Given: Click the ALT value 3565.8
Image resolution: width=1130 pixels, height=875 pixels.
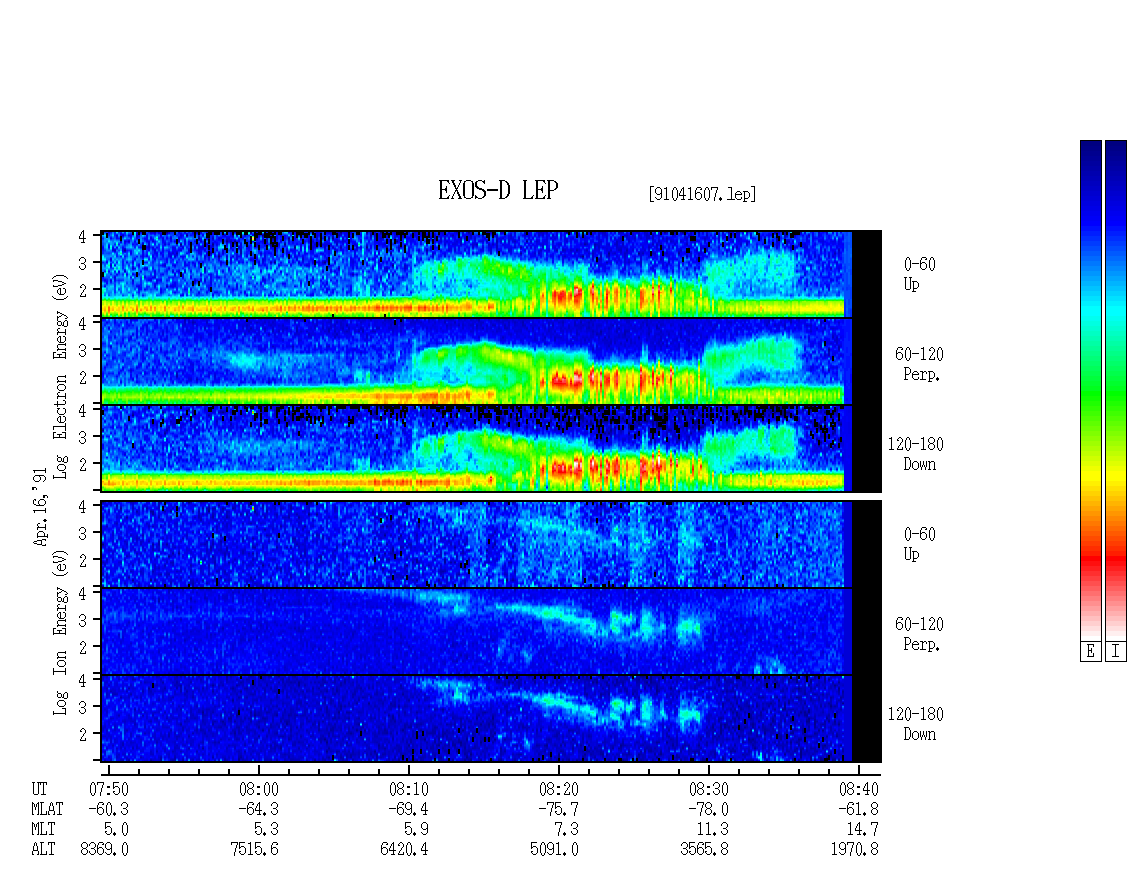Looking at the screenshot, I should point(705,850).
